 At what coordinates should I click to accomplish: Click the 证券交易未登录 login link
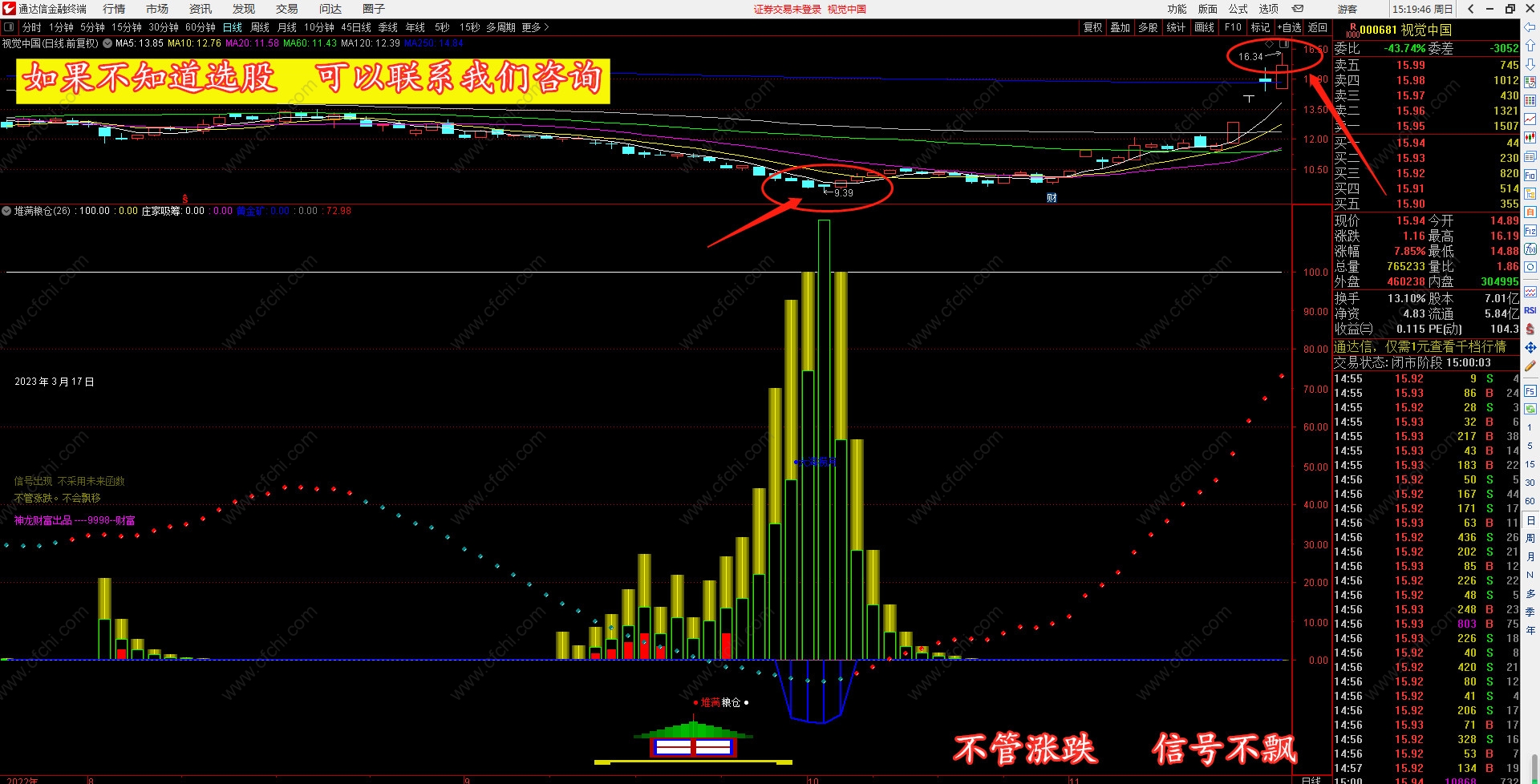tap(788, 9)
